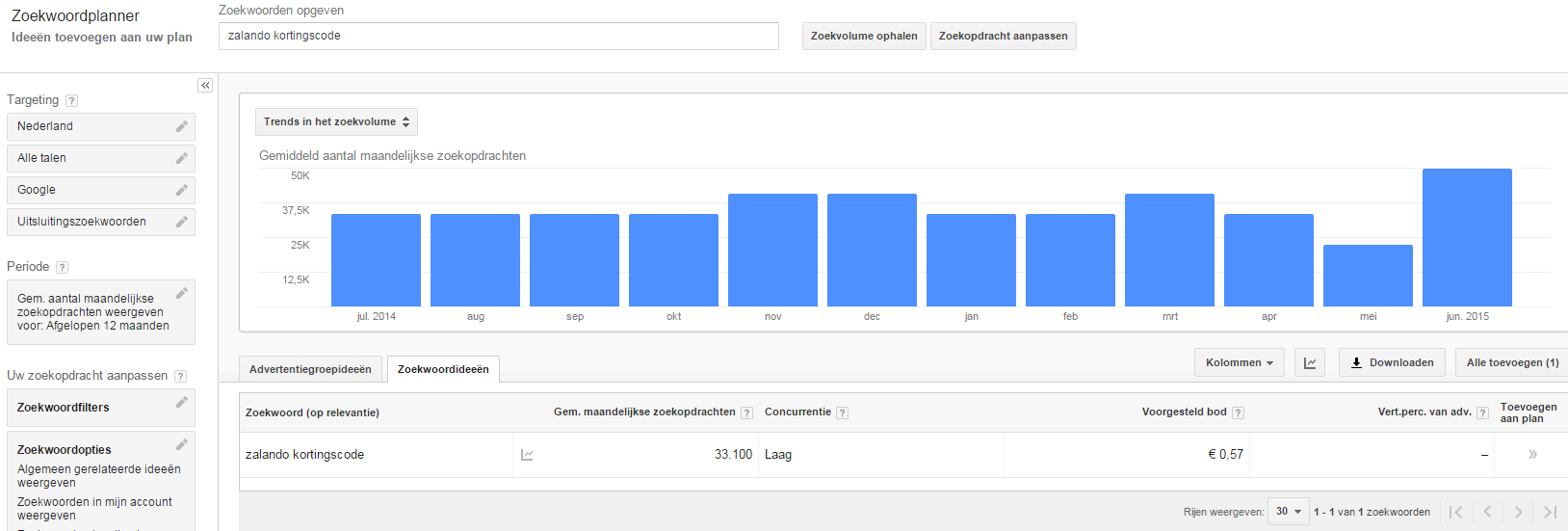Open Trends in het zoekvolume dropdown
Screen dimensions: 1568x531
point(336,121)
